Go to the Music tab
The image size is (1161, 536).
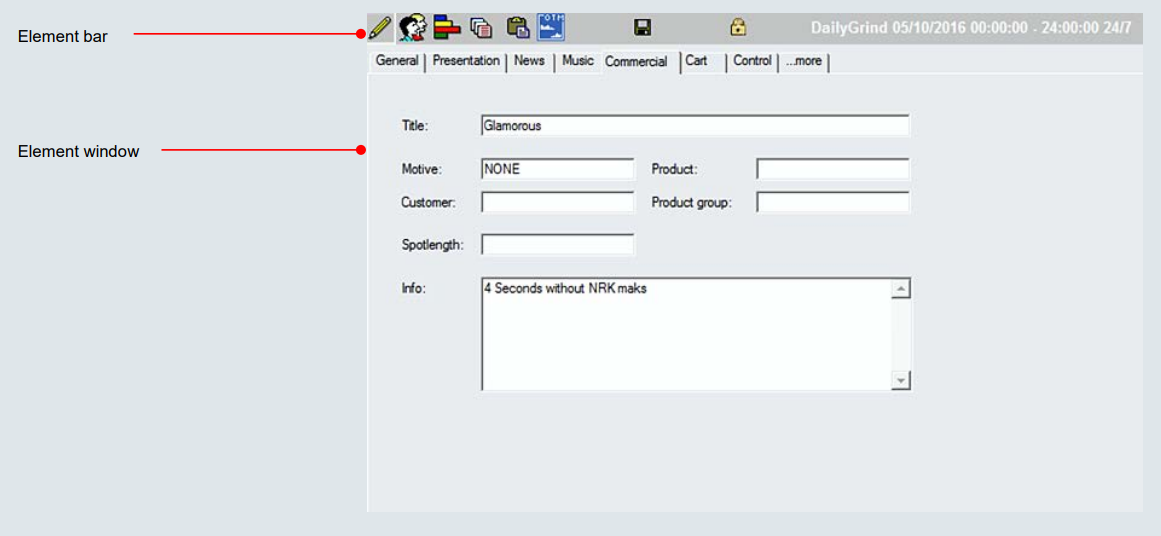tap(577, 61)
